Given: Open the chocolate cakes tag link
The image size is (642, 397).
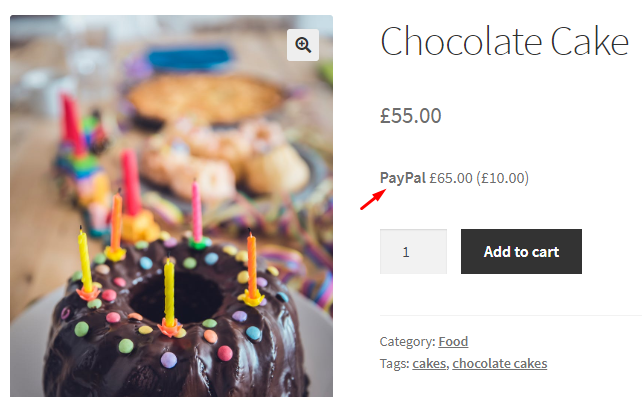Looking at the screenshot, I should tap(500, 363).
